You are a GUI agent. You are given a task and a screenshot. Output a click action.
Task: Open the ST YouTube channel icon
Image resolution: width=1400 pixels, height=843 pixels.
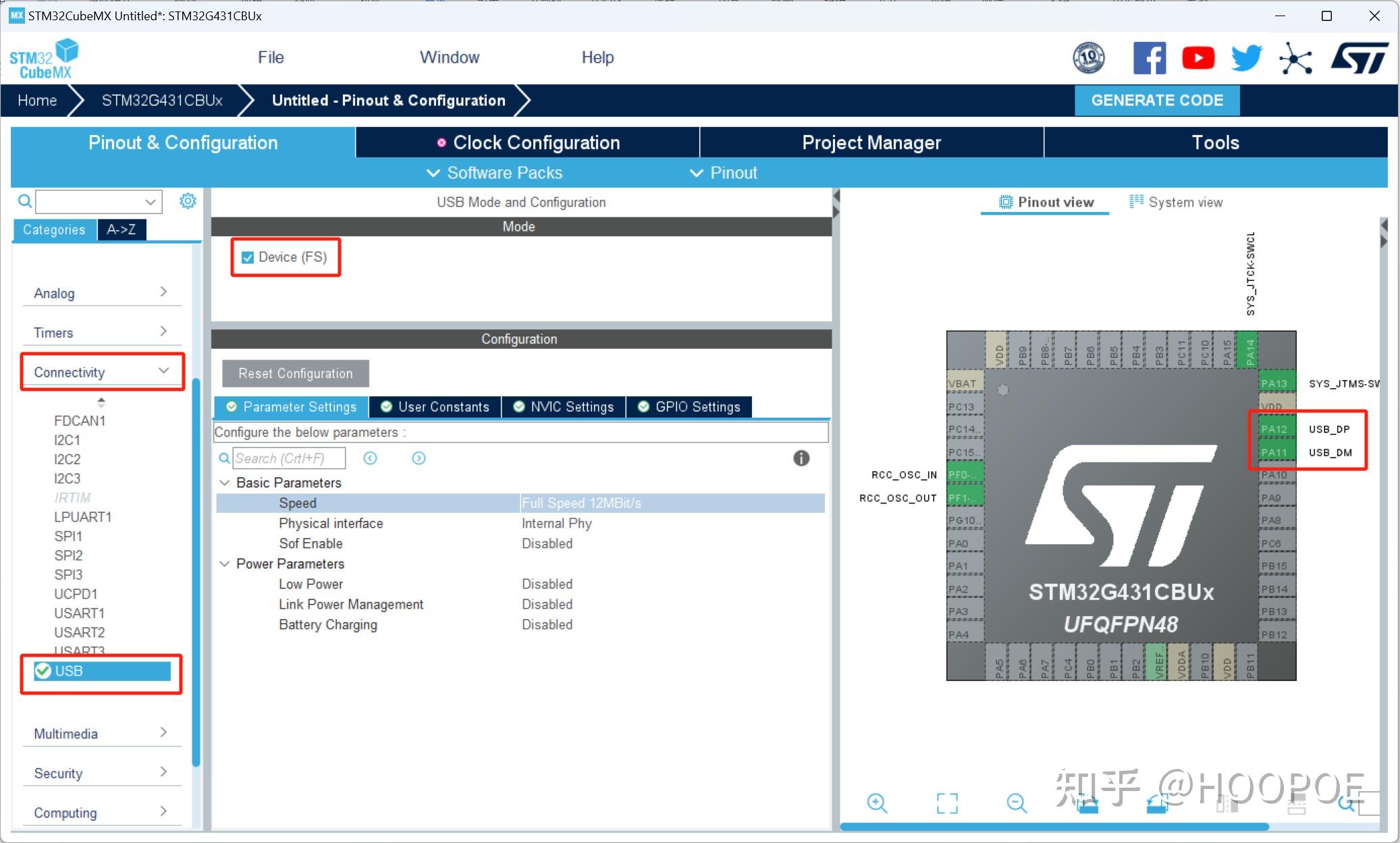(x=1197, y=58)
